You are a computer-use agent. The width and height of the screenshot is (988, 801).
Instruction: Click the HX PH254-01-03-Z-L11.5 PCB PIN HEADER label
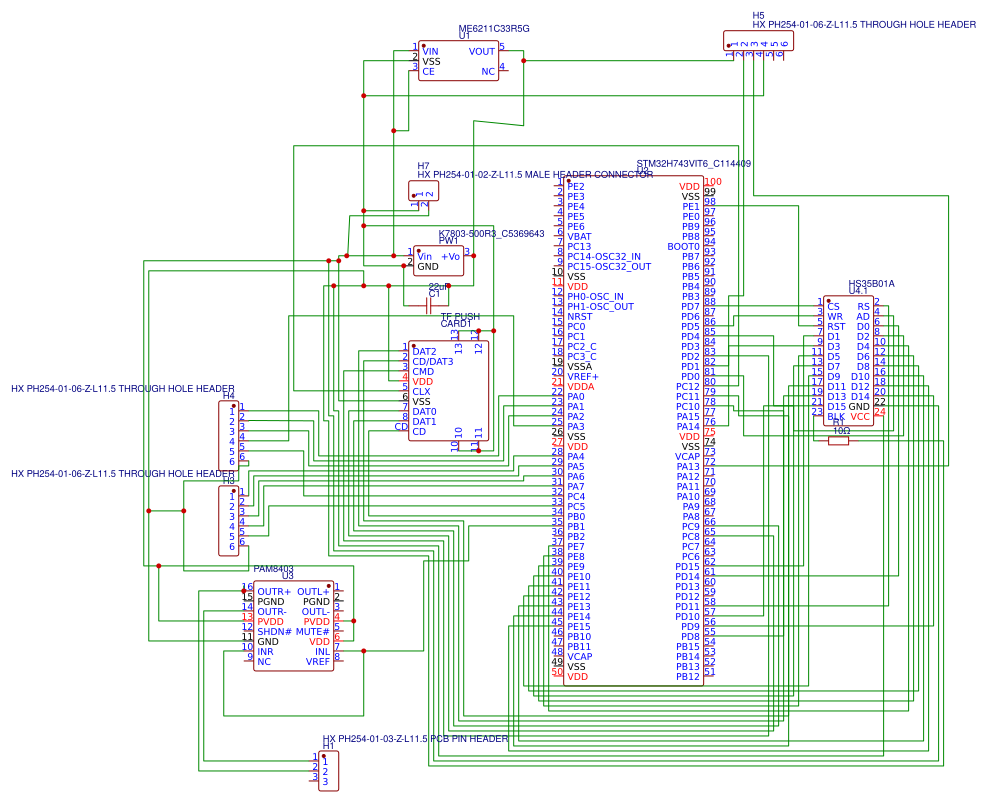tap(415, 739)
